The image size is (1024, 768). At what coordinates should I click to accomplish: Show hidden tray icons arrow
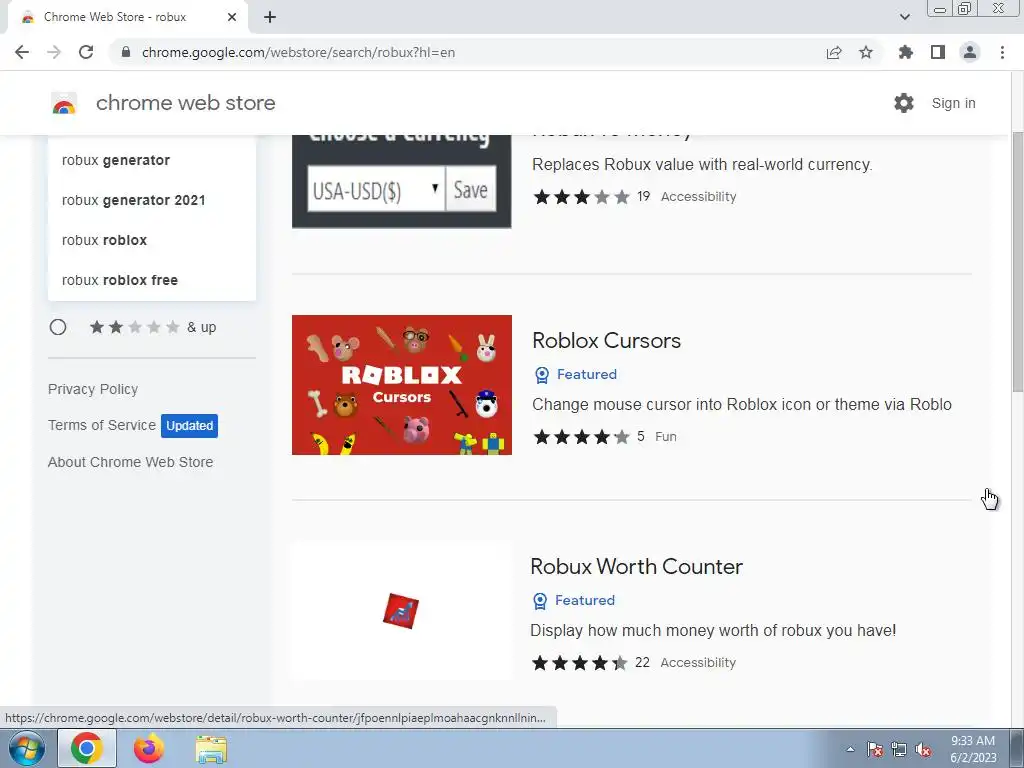point(850,749)
